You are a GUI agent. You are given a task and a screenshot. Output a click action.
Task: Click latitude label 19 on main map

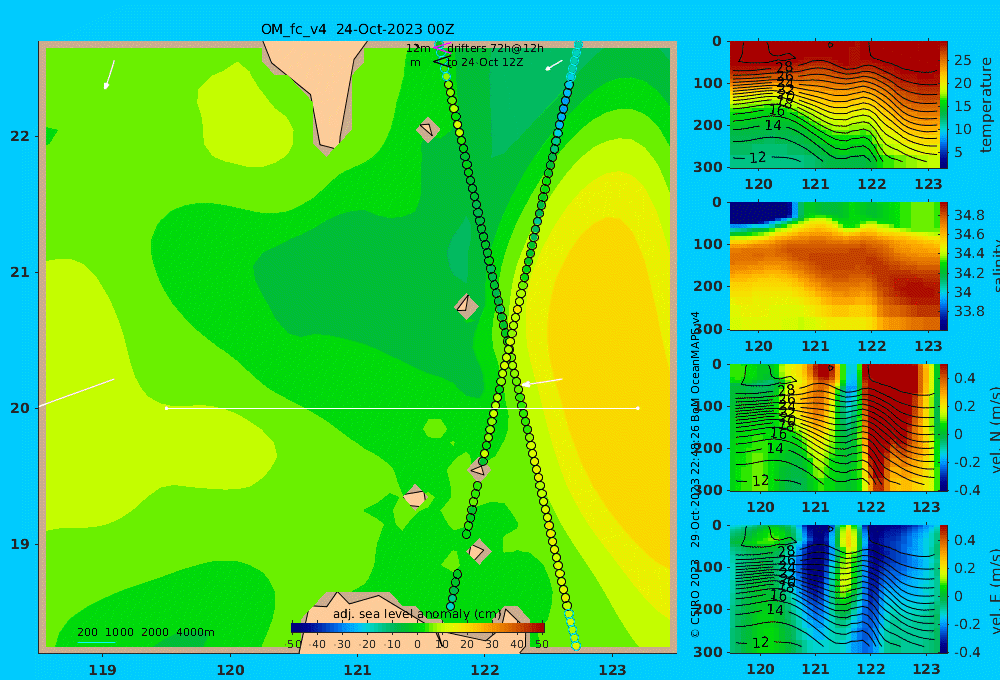coord(20,544)
